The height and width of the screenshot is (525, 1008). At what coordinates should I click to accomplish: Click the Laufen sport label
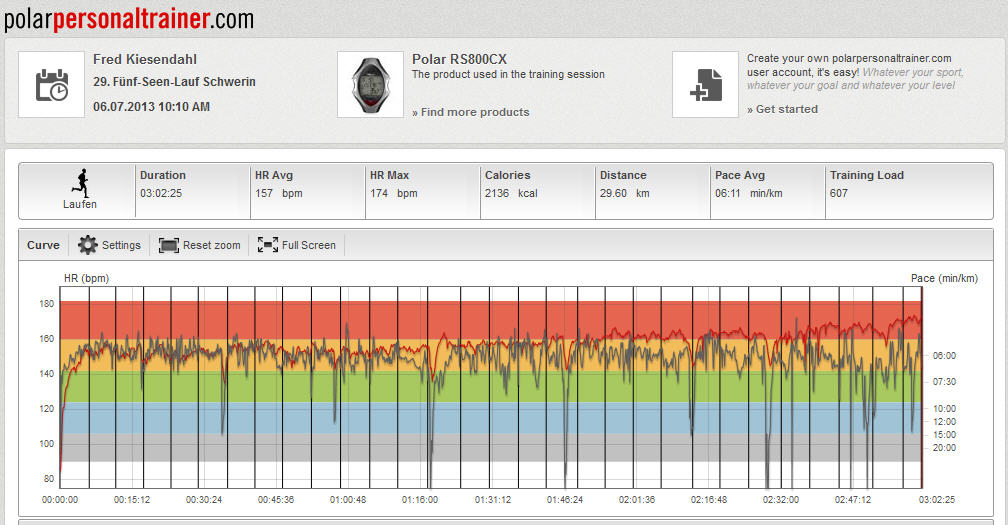(80, 204)
